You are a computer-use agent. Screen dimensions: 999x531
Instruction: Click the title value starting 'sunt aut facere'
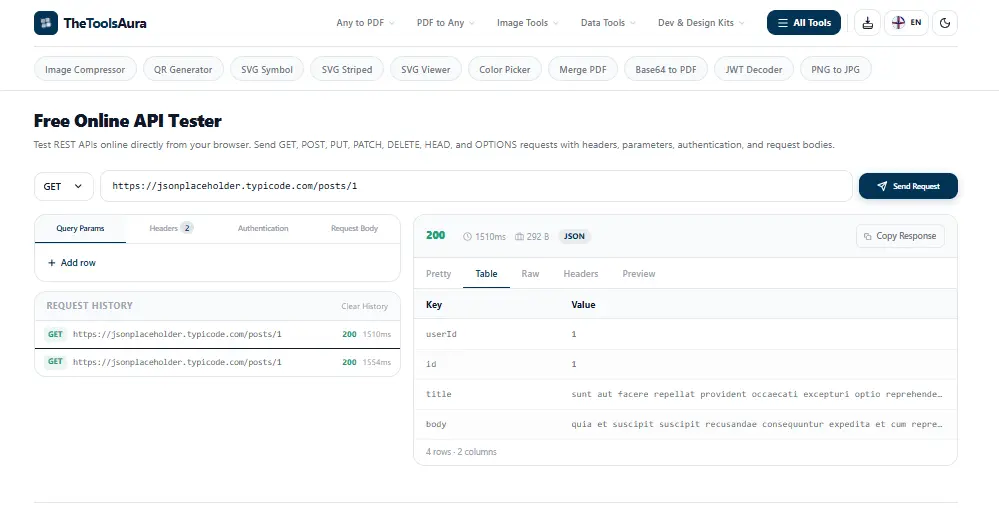pos(756,394)
